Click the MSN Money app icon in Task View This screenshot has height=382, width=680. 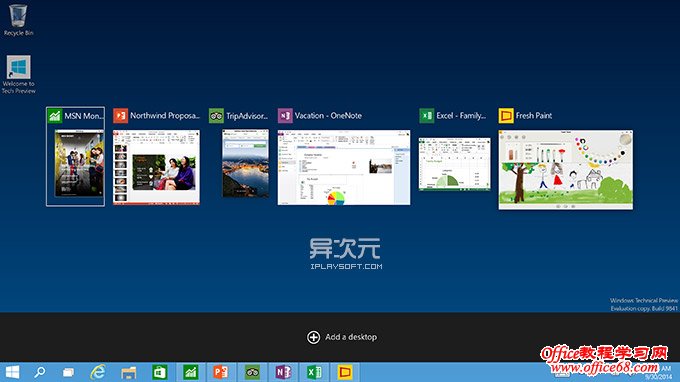(x=55, y=116)
